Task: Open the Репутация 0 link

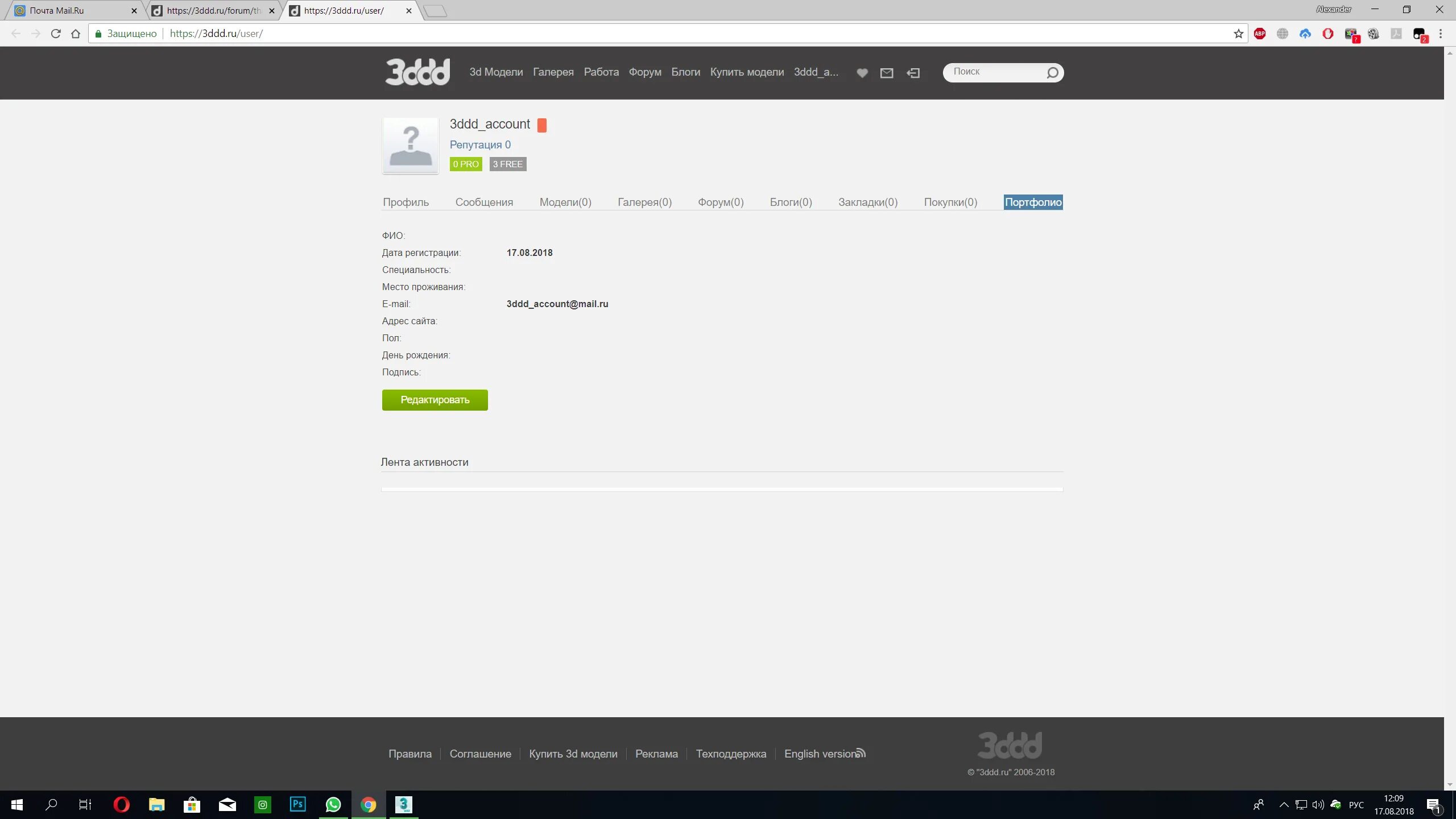Action: pos(480,145)
